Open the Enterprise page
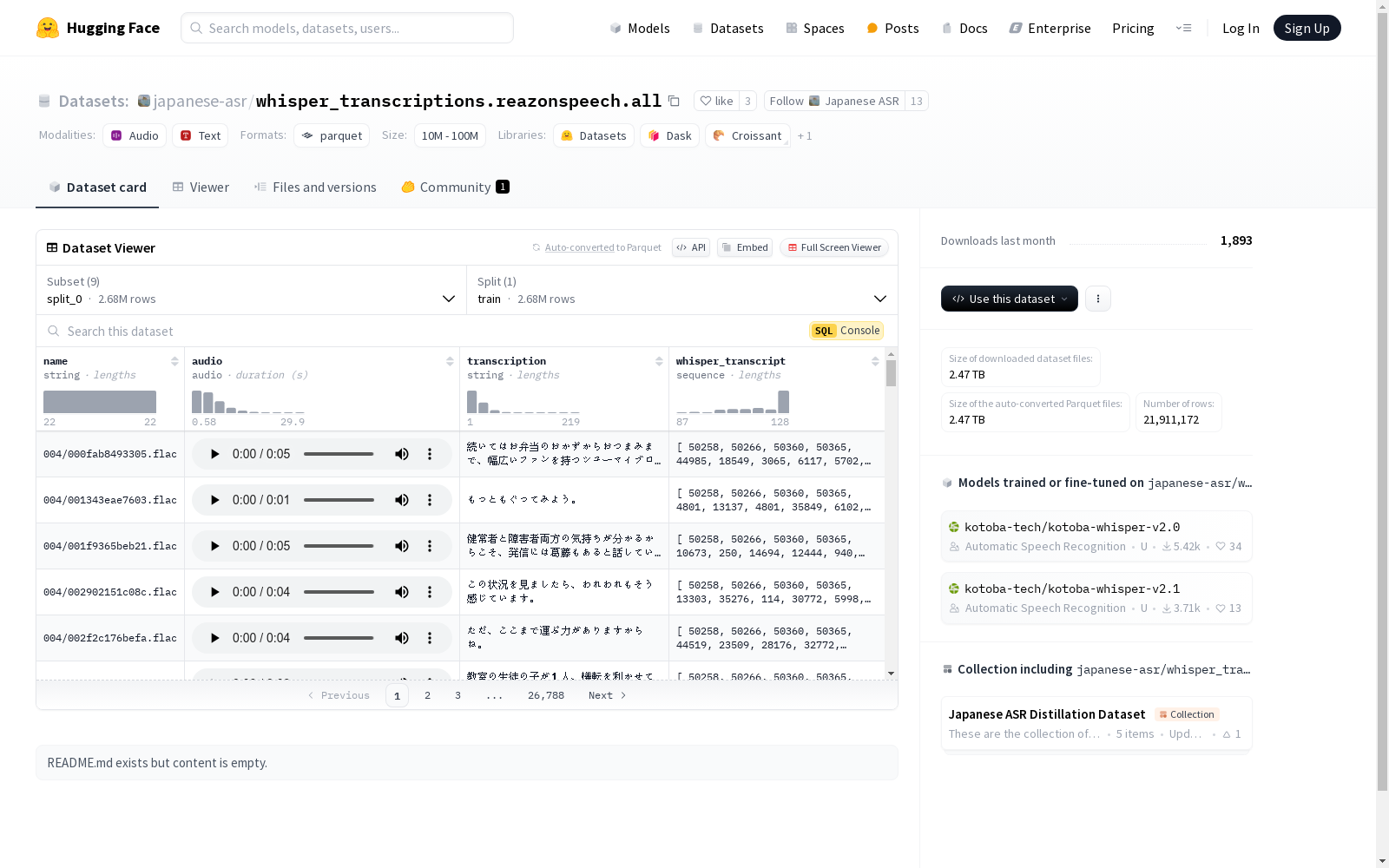Screen dimensions: 1389x868 [1050, 28]
